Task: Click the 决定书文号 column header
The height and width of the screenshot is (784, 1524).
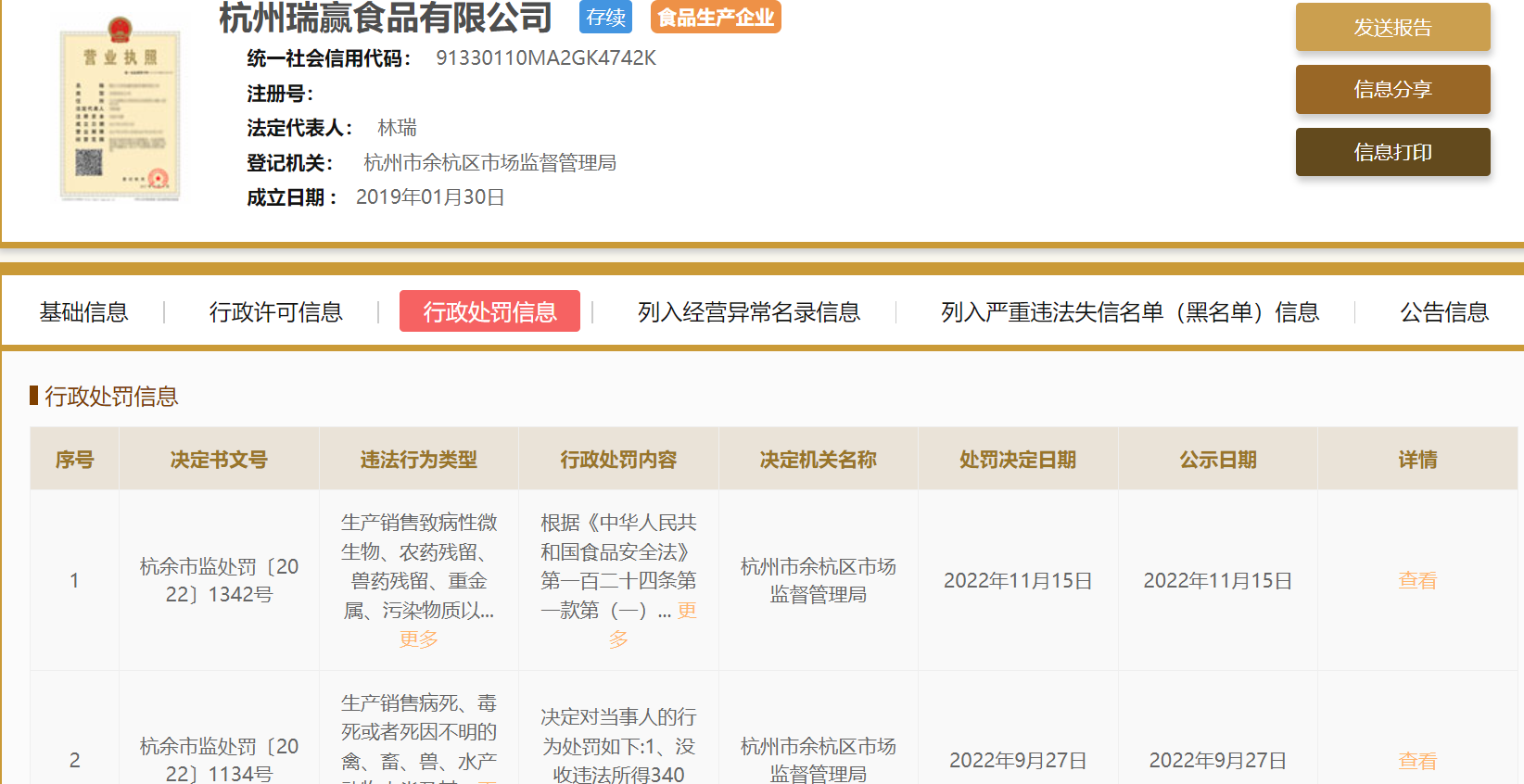Action: coord(219,459)
